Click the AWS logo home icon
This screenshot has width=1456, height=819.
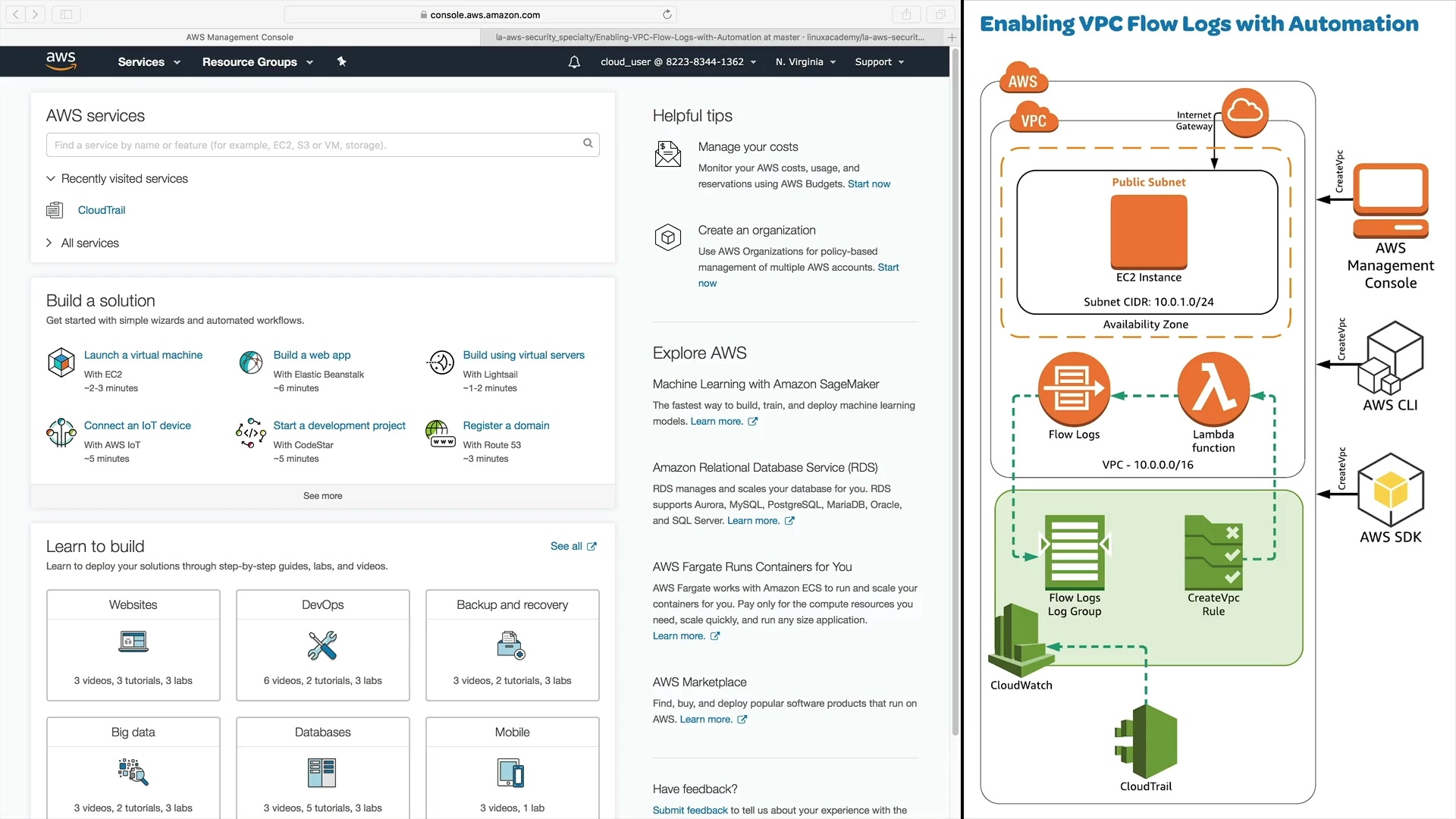[61, 61]
